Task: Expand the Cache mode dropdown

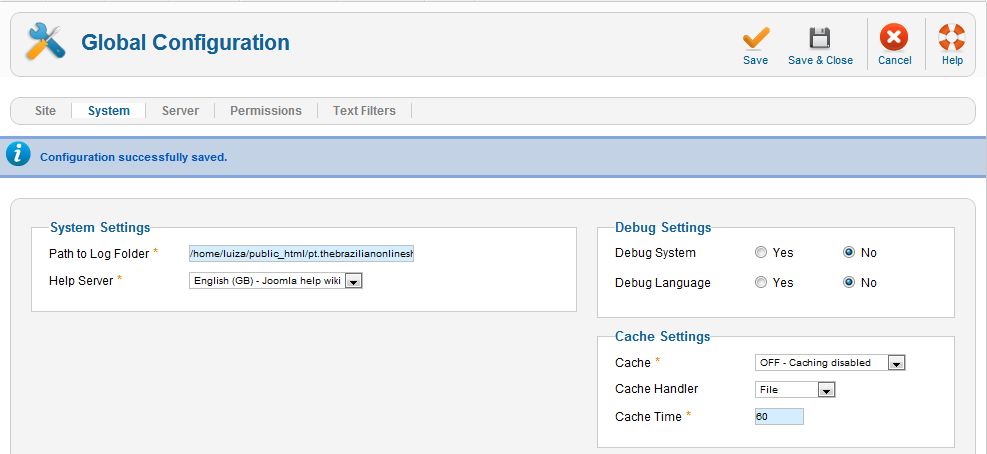Action: [830, 363]
